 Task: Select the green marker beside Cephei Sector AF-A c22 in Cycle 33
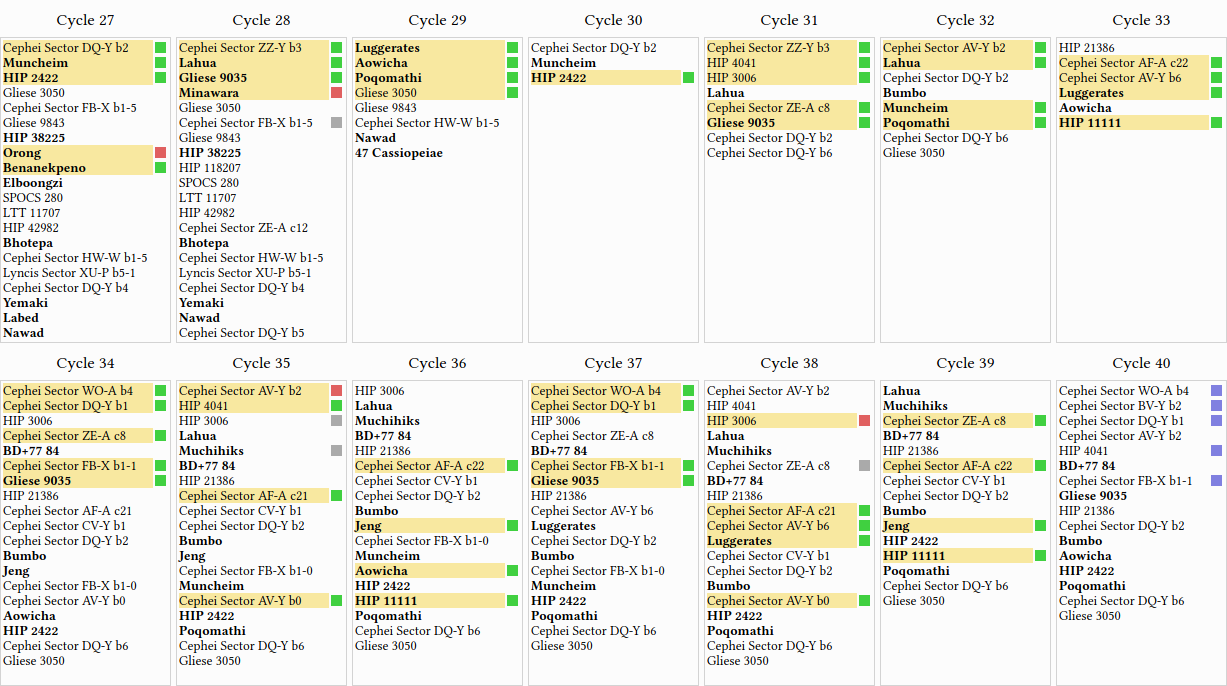tap(1216, 63)
